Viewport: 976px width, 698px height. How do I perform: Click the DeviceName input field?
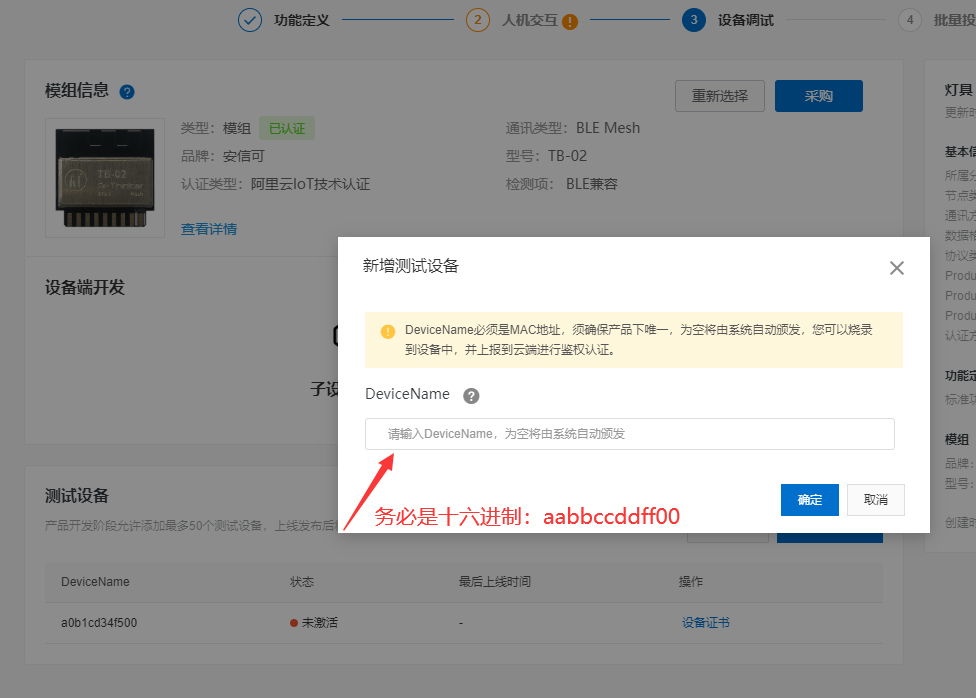[629, 433]
